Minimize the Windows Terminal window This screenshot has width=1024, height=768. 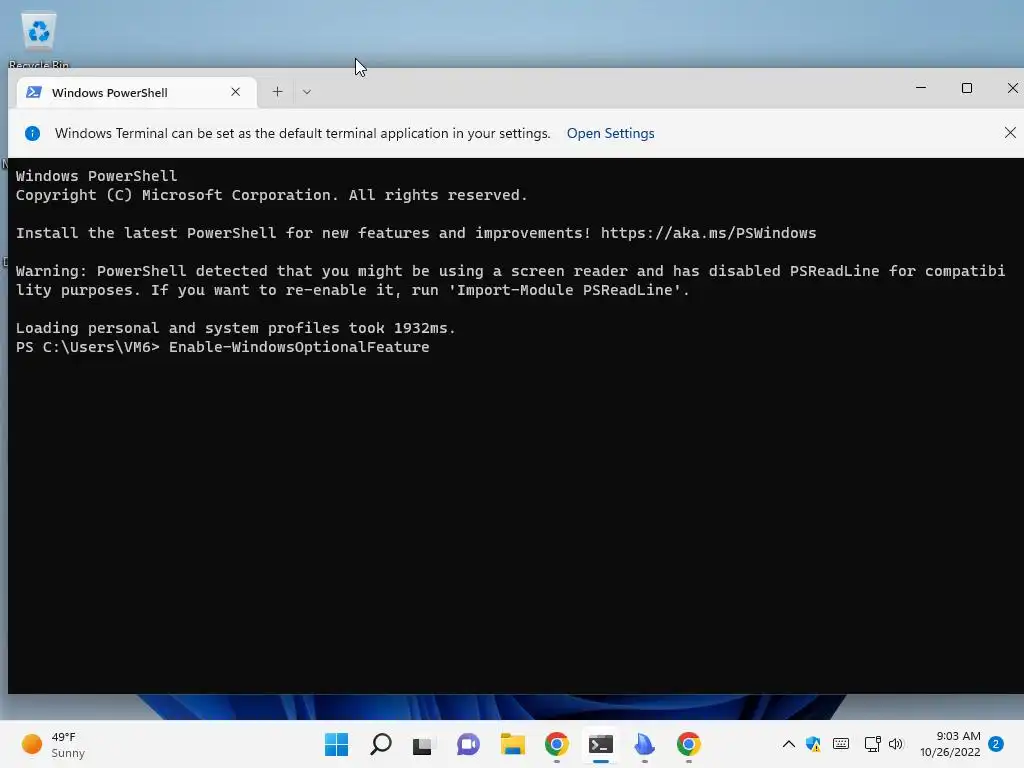click(921, 88)
